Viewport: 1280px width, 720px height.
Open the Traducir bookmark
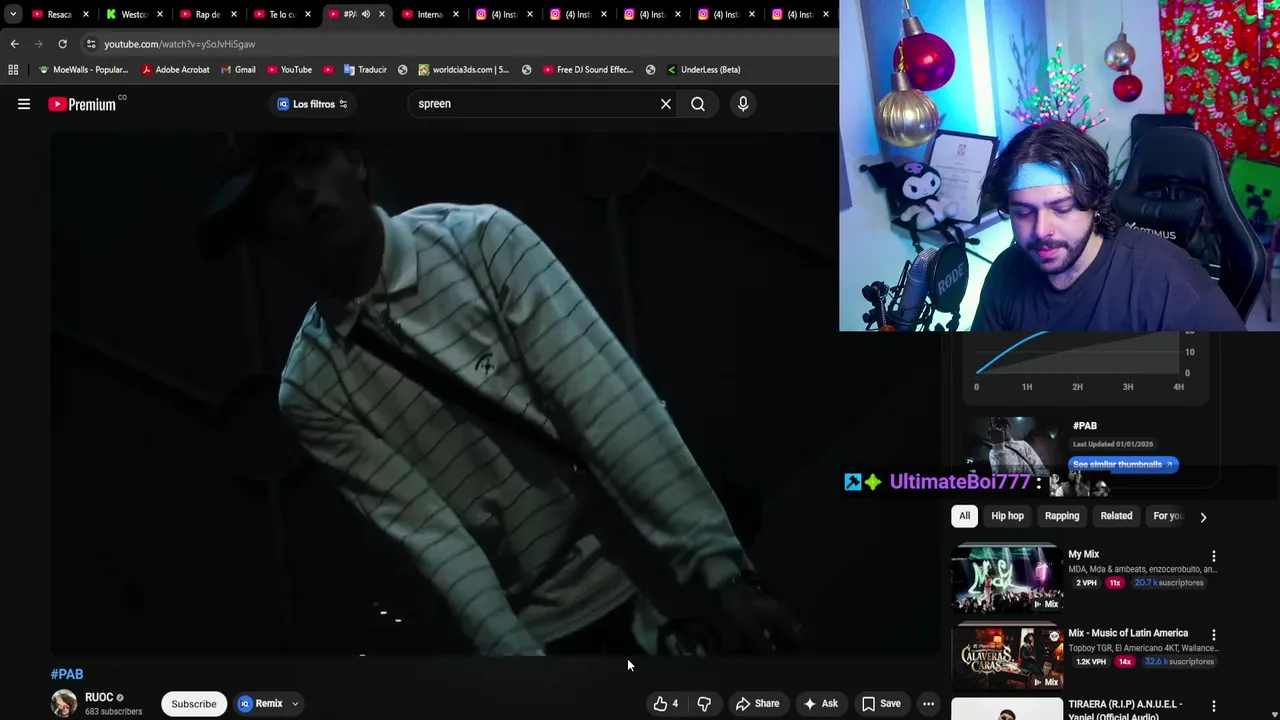coord(365,70)
